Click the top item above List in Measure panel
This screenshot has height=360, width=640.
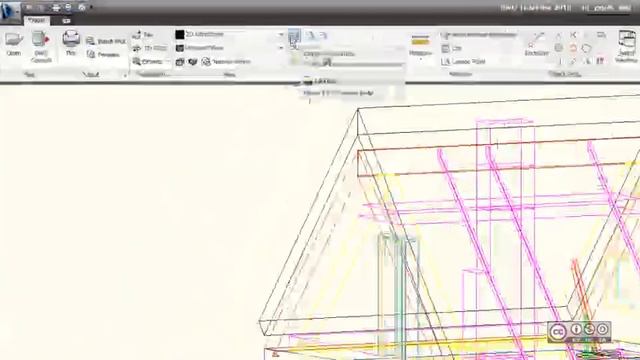tap(479, 36)
